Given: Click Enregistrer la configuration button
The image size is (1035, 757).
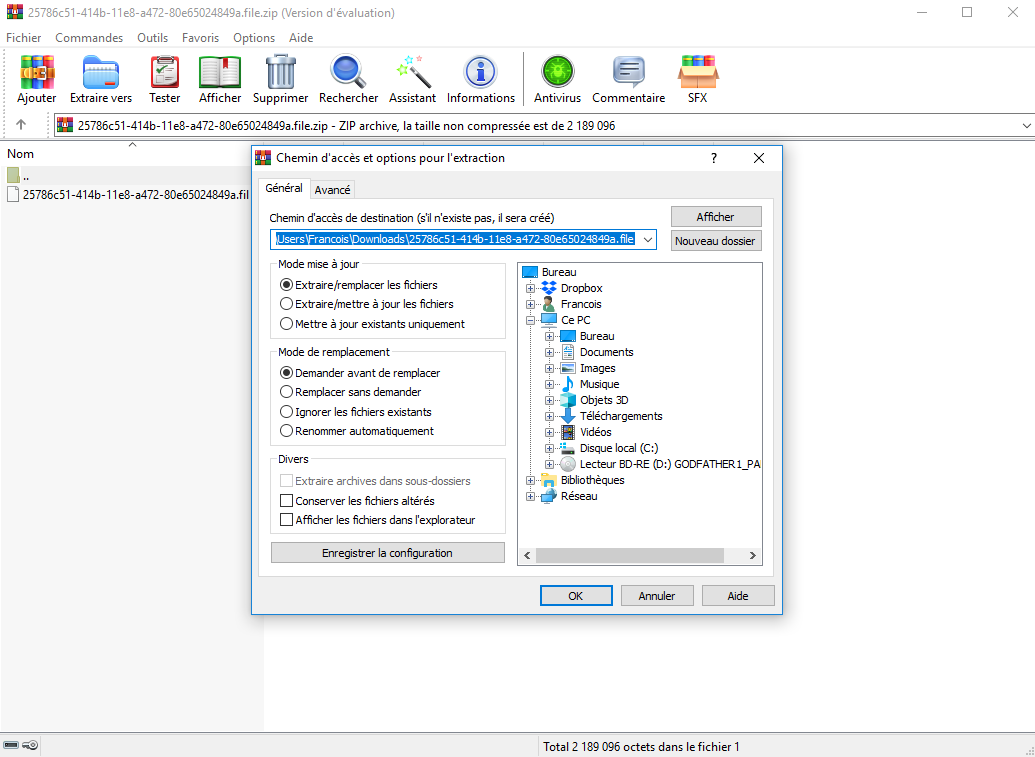Looking at the screenshot, I should click(388, 553).
